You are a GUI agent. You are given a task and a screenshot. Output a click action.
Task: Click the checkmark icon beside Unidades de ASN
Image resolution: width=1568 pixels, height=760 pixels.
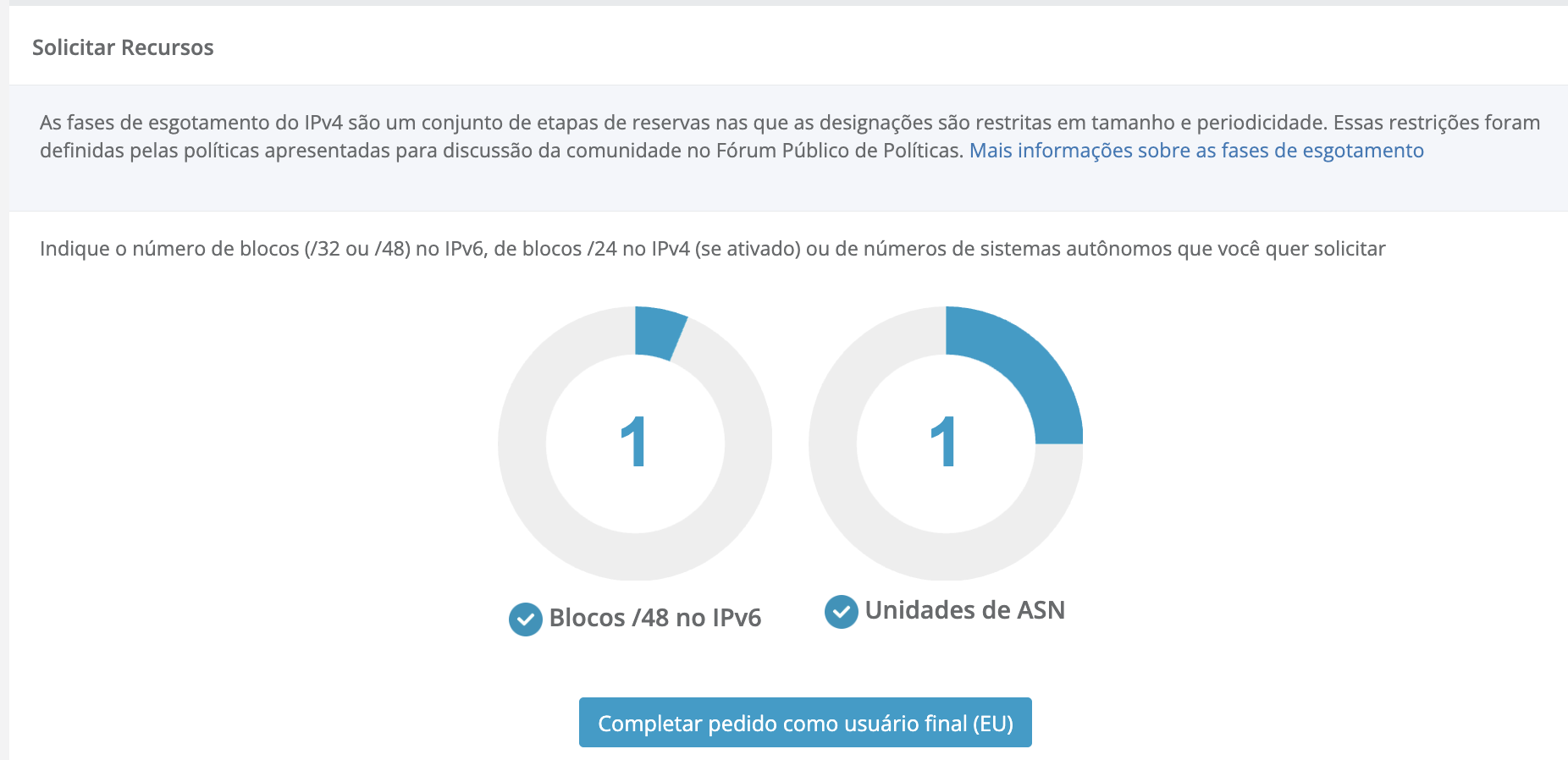tap(841, 612)
